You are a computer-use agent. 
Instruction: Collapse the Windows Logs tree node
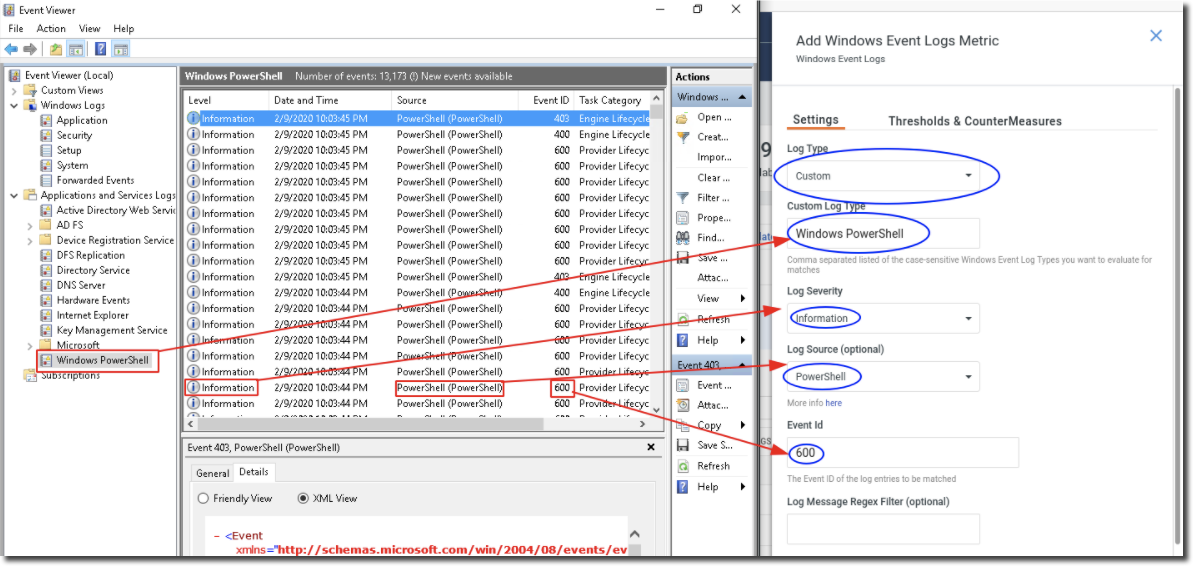pyautogui.click(x=14, y=105)
